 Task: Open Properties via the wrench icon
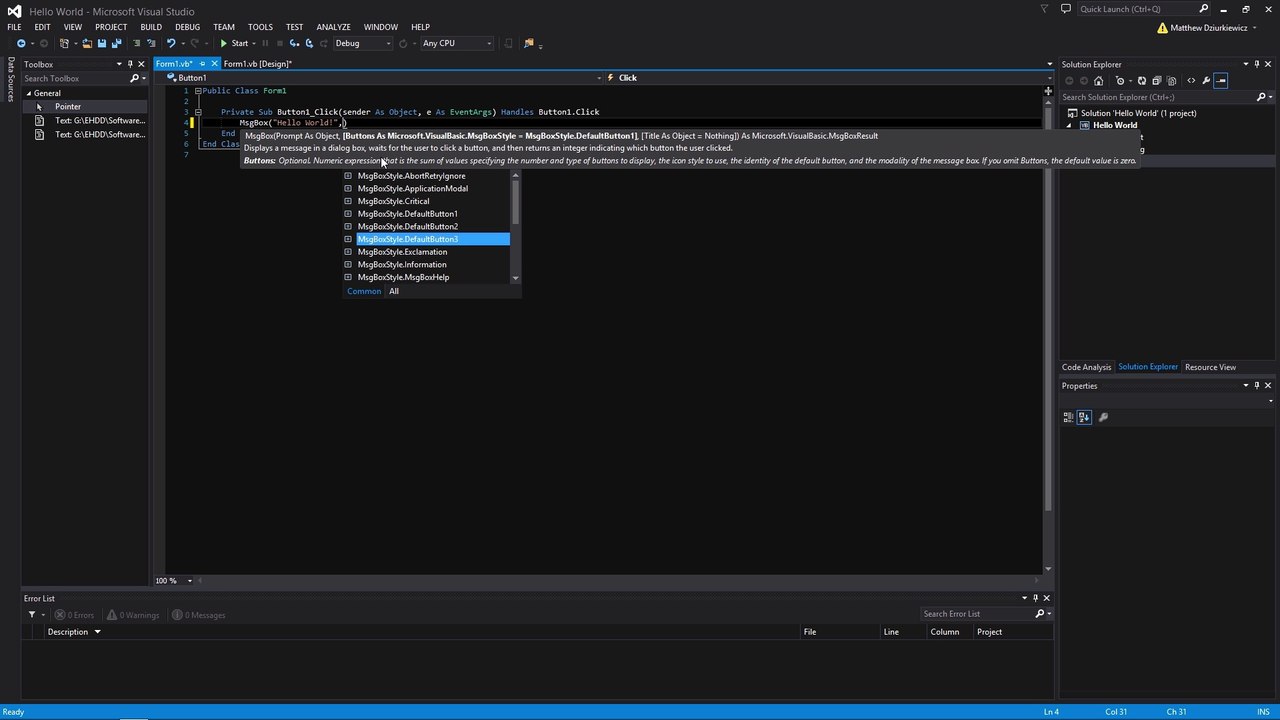coord(1206,81)
